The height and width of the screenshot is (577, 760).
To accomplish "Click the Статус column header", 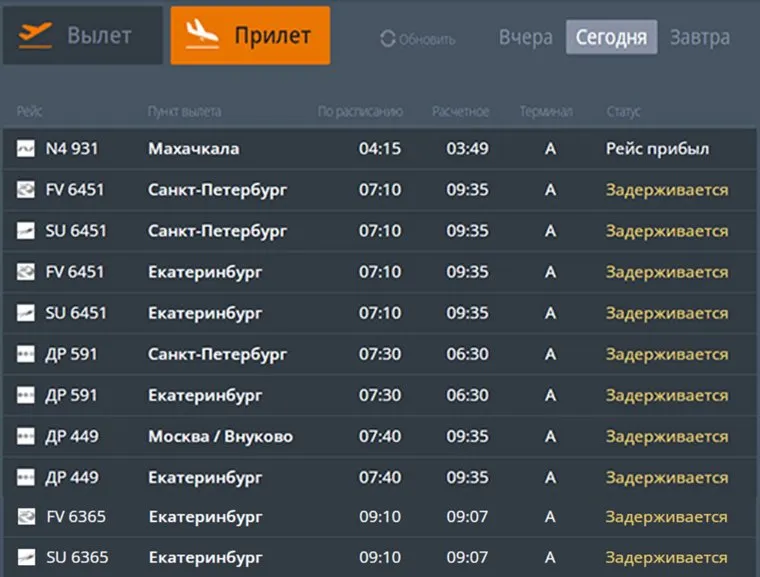I will [x=623, y=111].
